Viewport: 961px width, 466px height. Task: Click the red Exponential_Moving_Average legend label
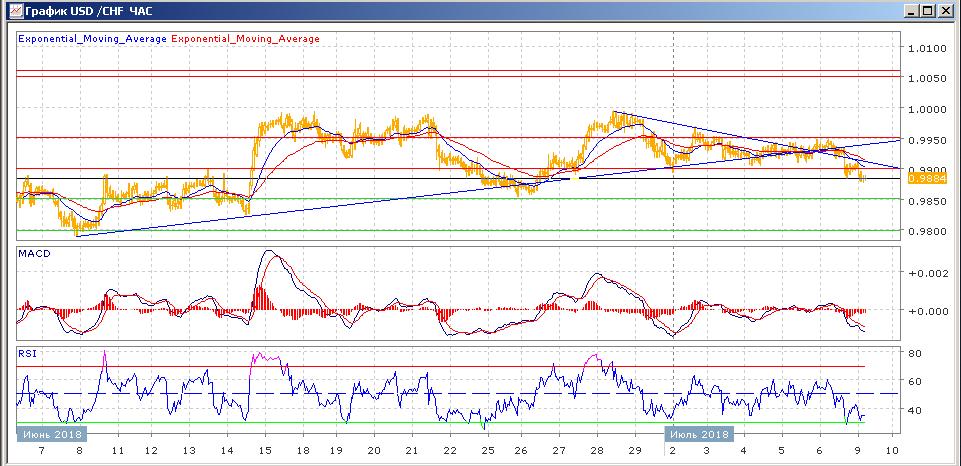coord(246,39)
